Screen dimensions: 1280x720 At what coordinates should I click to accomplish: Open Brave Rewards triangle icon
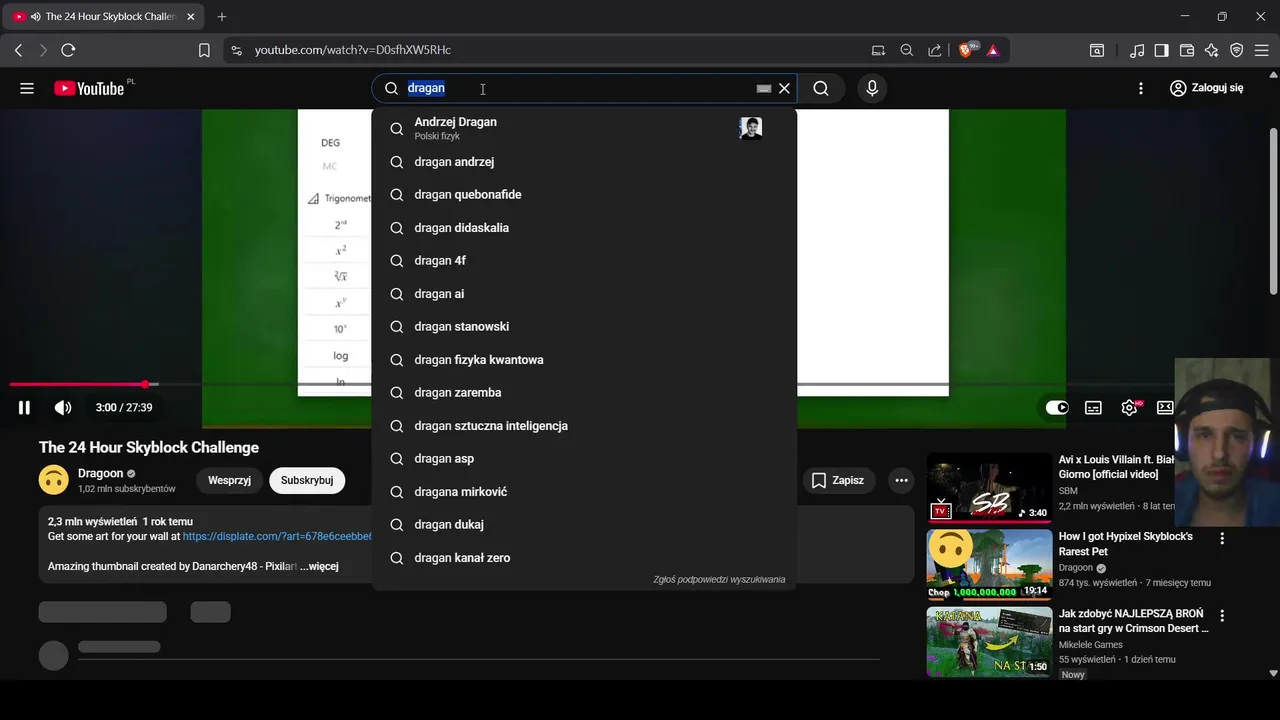pyautogui.click(x=993, y=50)
